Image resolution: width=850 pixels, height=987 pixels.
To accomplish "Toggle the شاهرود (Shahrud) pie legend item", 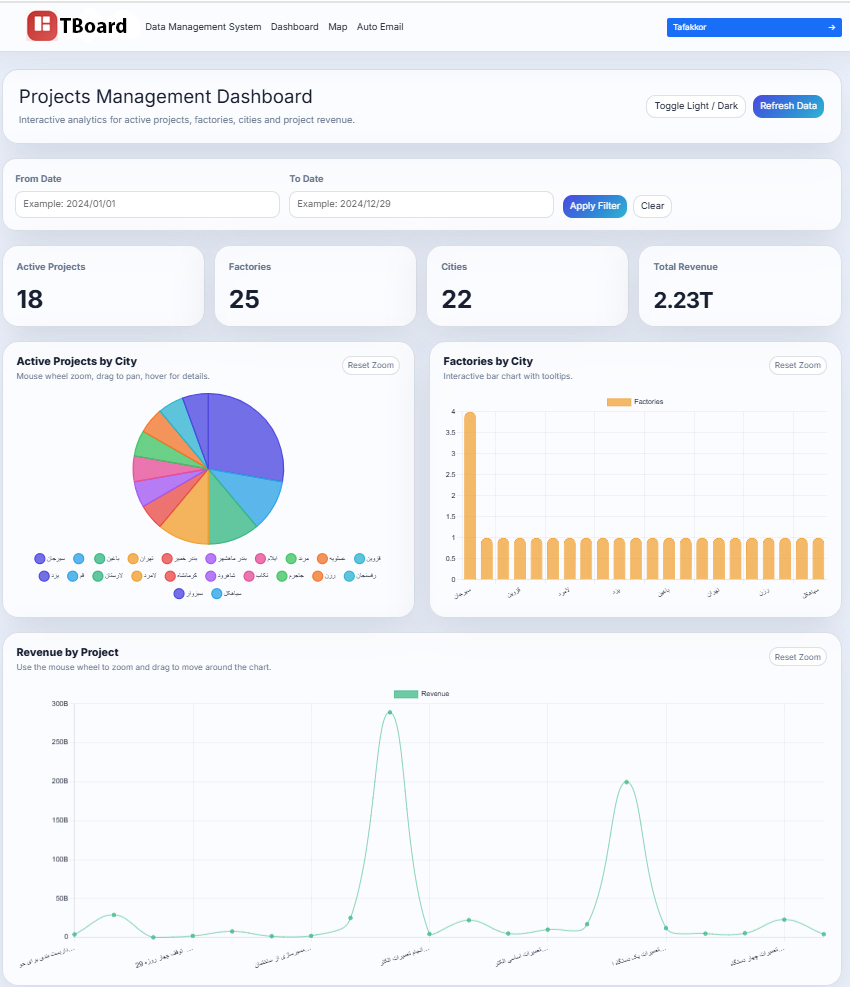I will (220, 576).
